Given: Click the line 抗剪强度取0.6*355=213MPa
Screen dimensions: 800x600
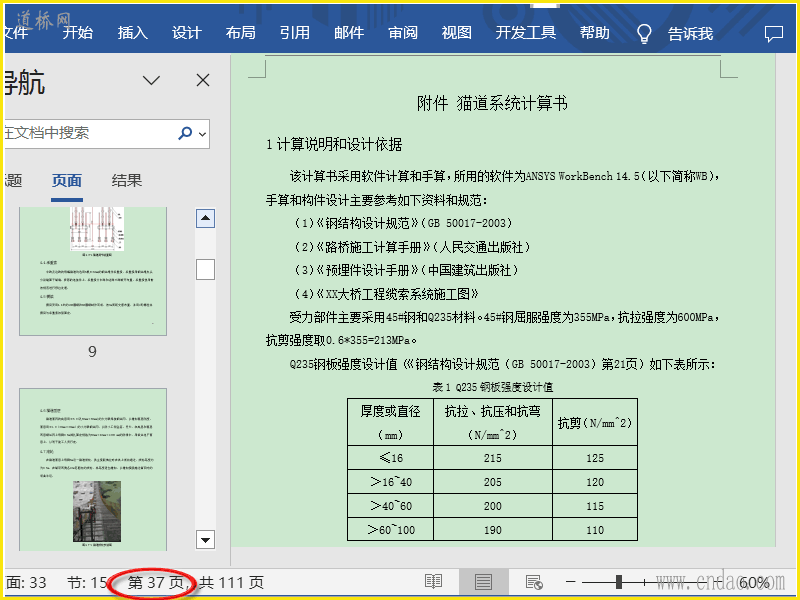Looking at the screenshot, I should click(x=341, y=340).
